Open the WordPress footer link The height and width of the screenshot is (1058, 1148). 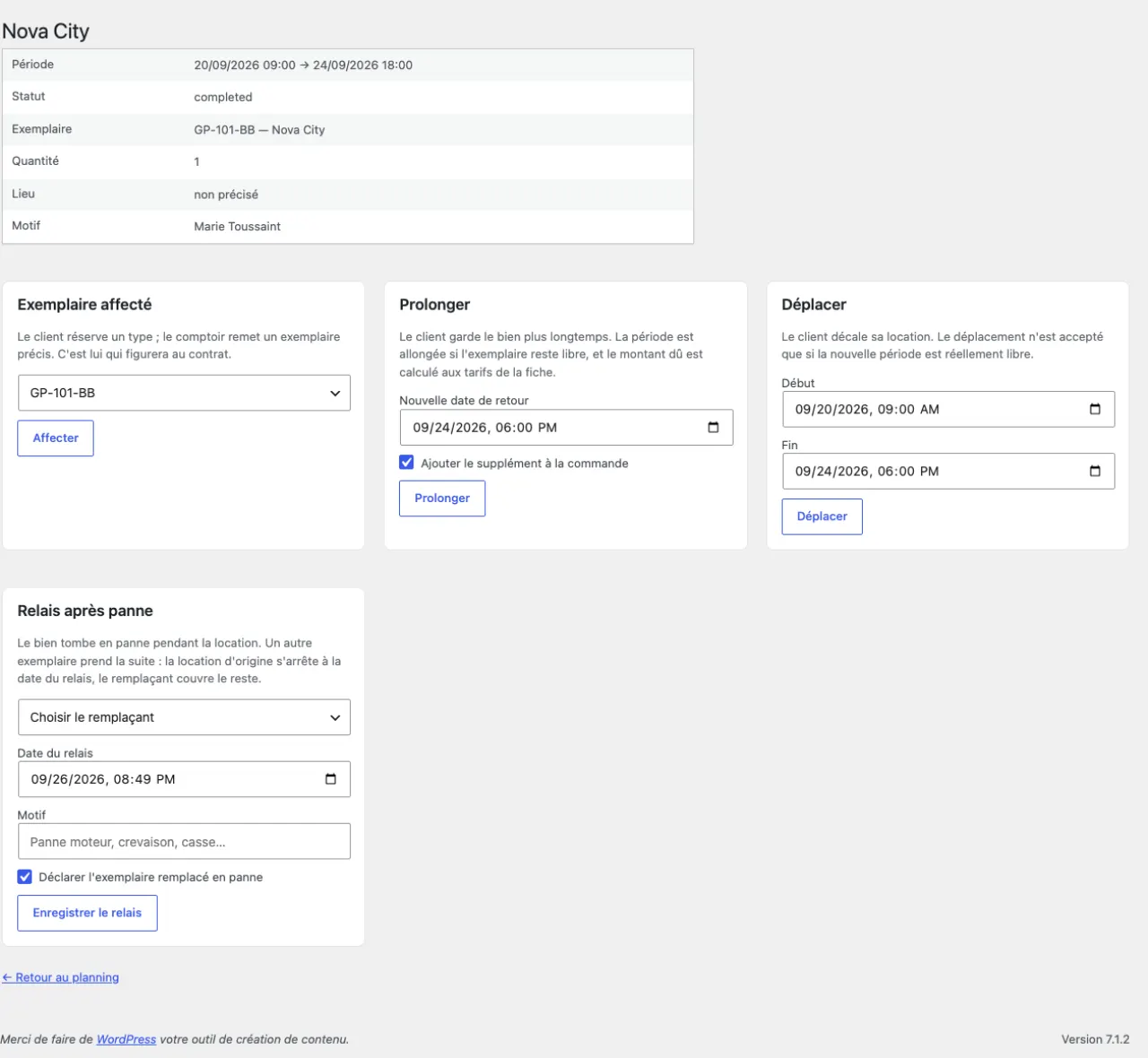tap(126, 1039)
